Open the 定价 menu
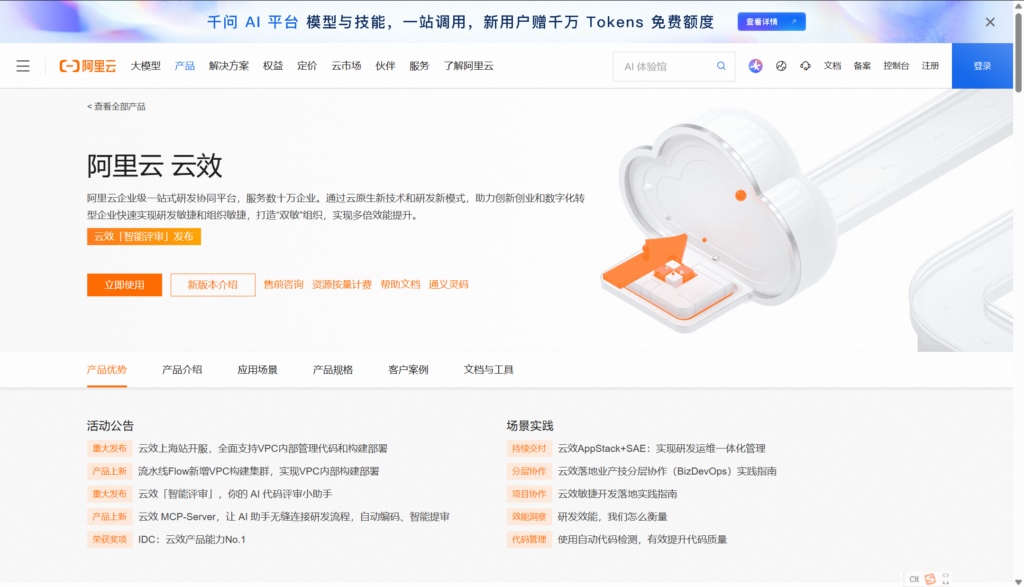This screenshot has width=1024, height=587. [x=307, y=66]
